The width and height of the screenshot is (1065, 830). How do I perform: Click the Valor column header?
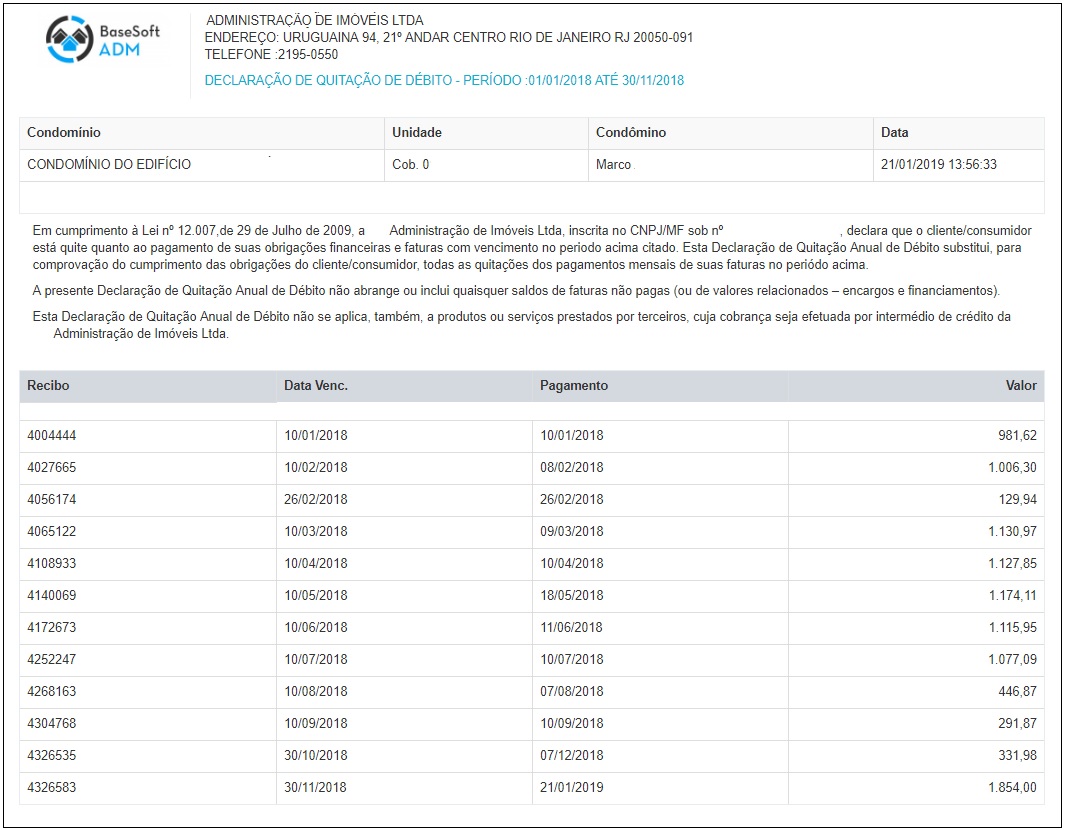[1020, 386]
